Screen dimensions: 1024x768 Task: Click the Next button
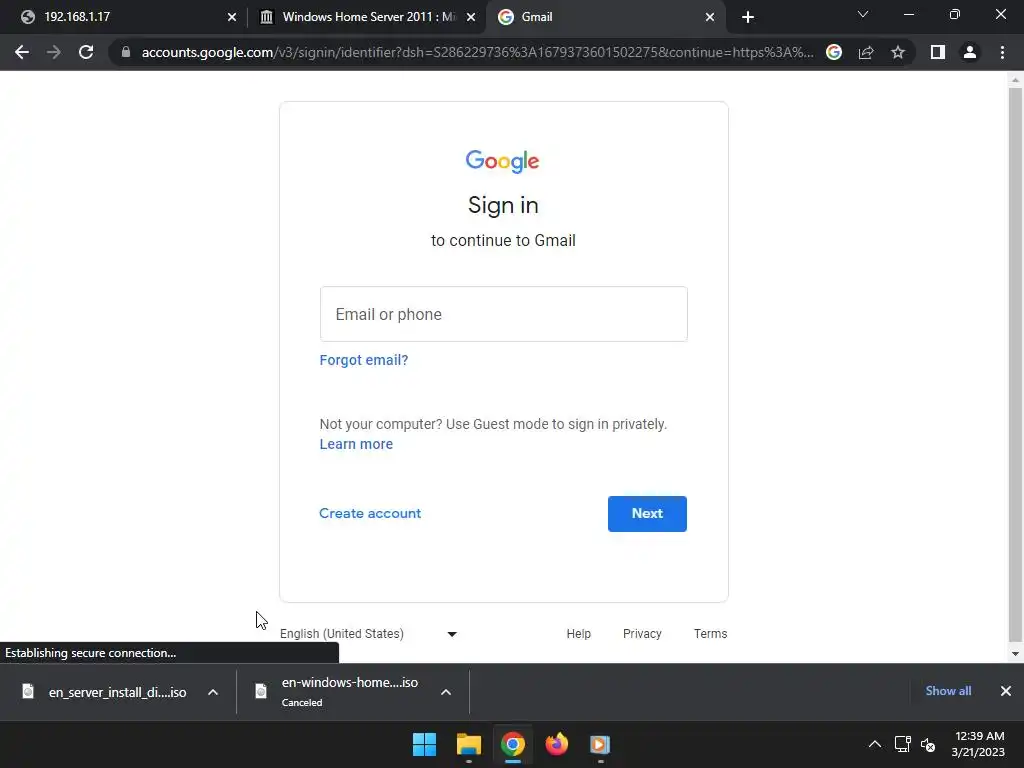click(x=647, y=513)
